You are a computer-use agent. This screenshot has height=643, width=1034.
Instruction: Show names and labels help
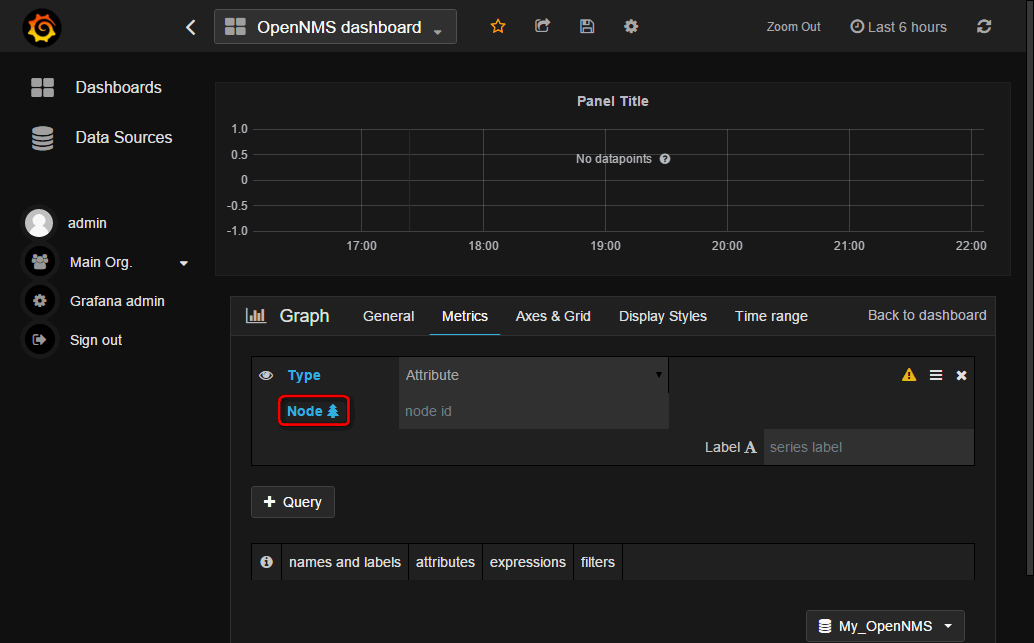coord(345,562)
